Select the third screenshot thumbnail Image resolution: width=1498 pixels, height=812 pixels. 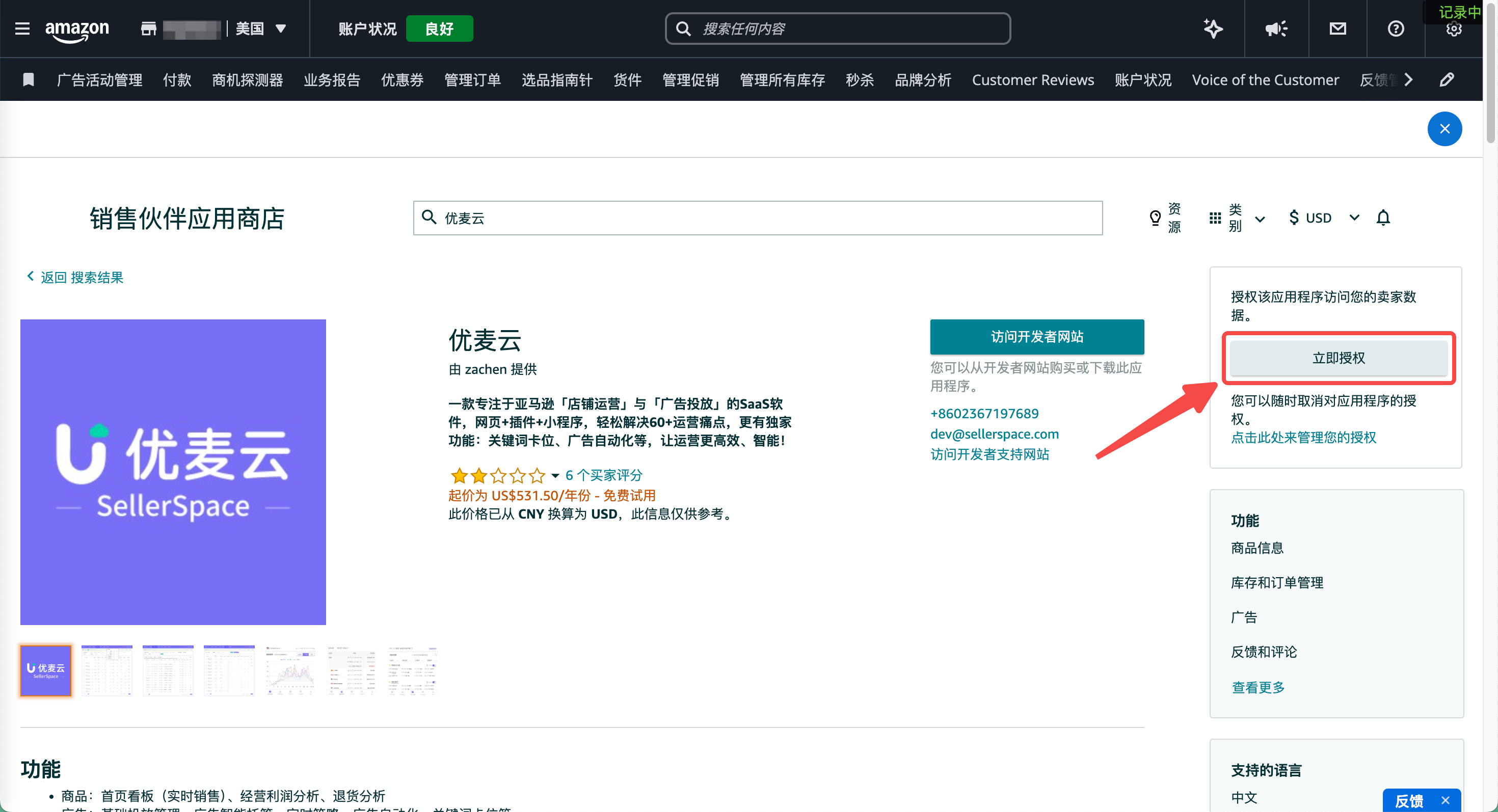coord(168,670)
